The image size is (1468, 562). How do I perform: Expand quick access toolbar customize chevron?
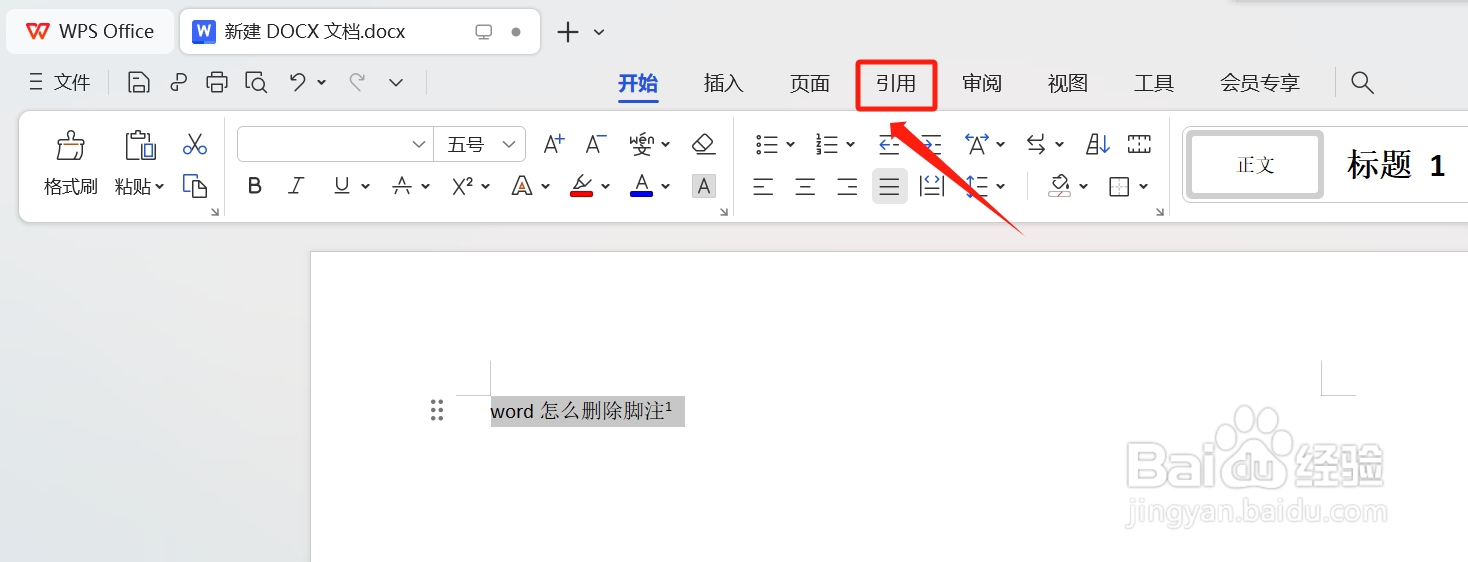click(396, 83)
